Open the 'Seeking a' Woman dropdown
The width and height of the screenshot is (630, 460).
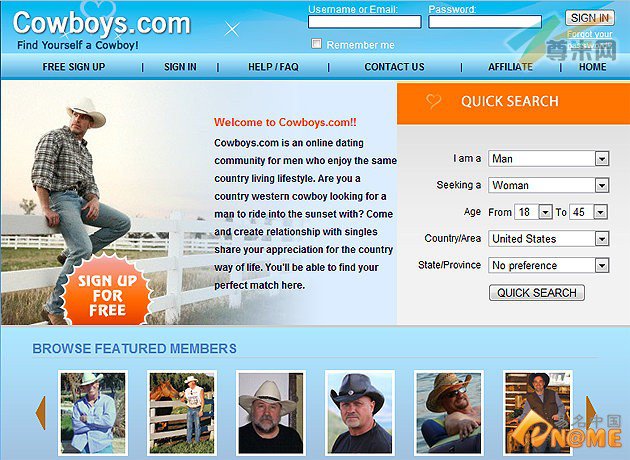(548, 185)
